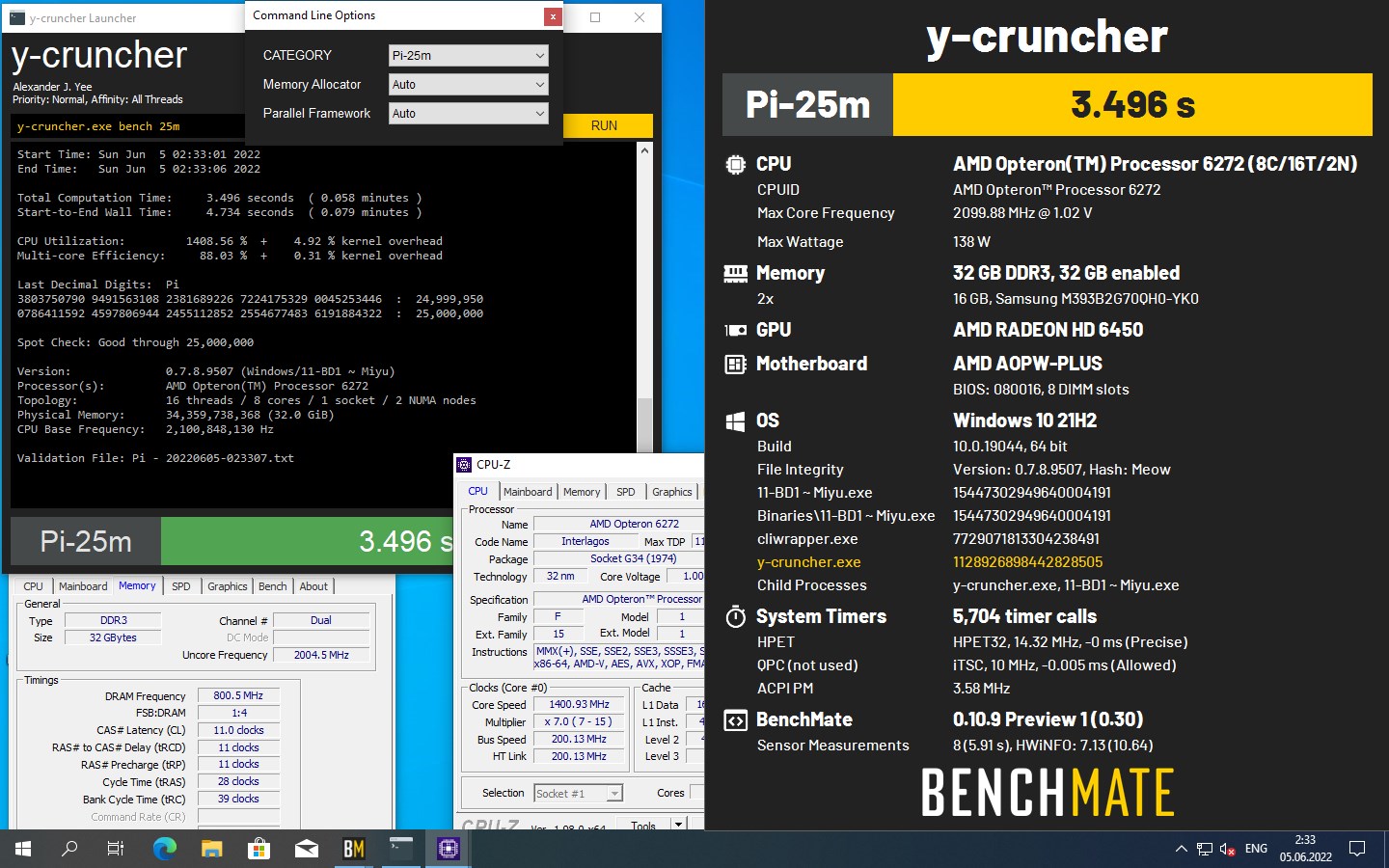Image resolution: width=1389 pixels, height=868 pixels.
Task: Open the Windows Start menu
Action: click(x=23, y=849)
